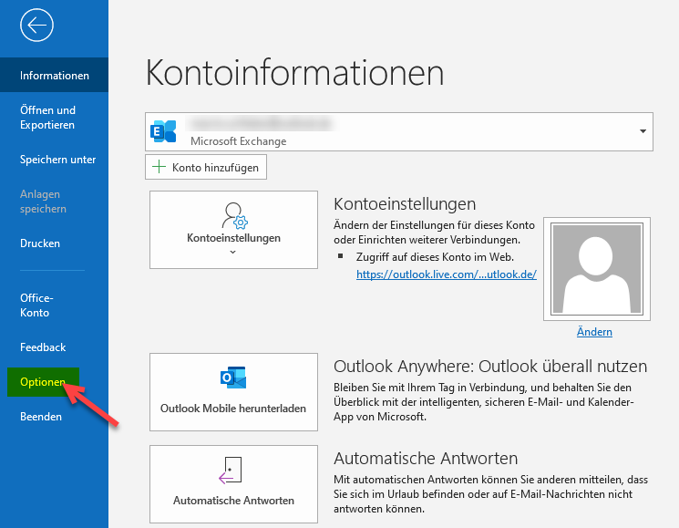Click the profile picture placeholder

(597, 269)
